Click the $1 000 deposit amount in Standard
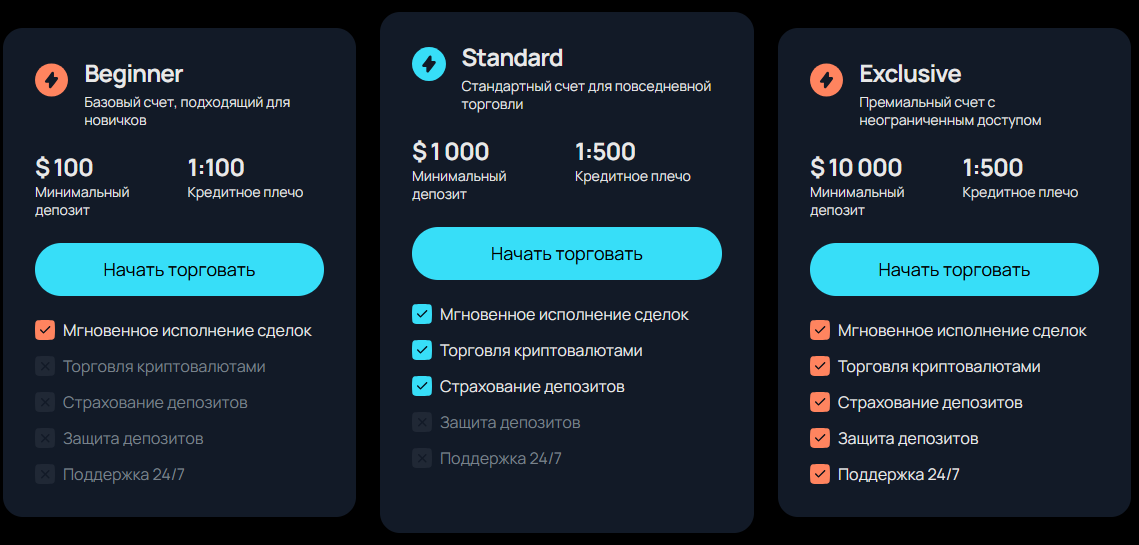This screenshot has height=545, width=1139. click(451, 151)
